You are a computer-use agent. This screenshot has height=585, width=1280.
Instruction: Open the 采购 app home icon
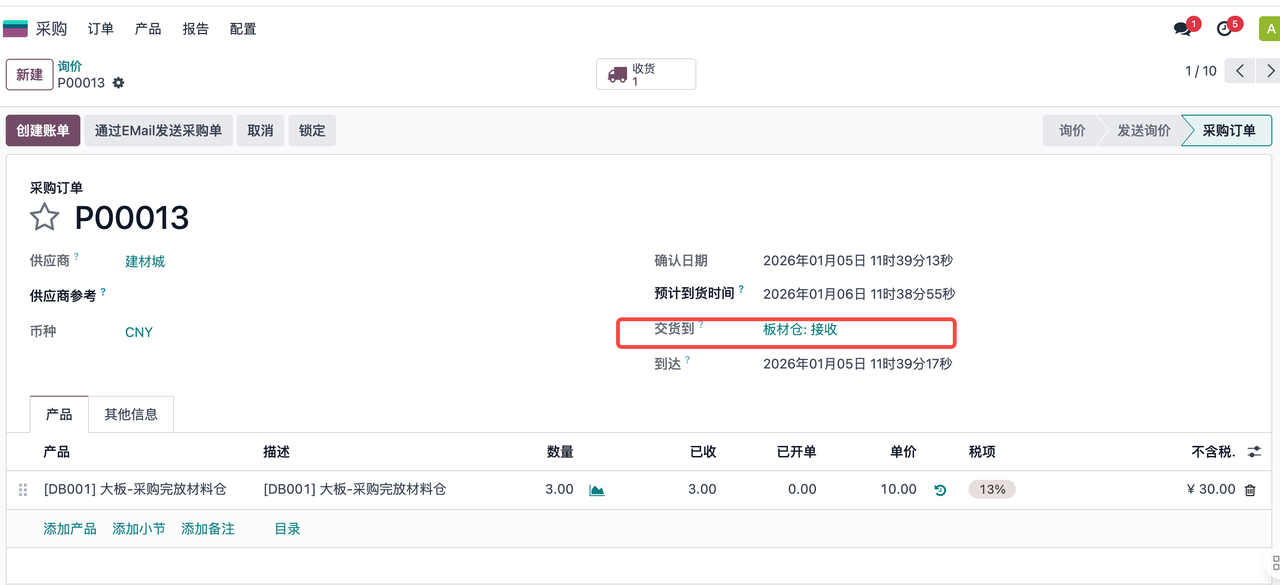coord(15,29)
